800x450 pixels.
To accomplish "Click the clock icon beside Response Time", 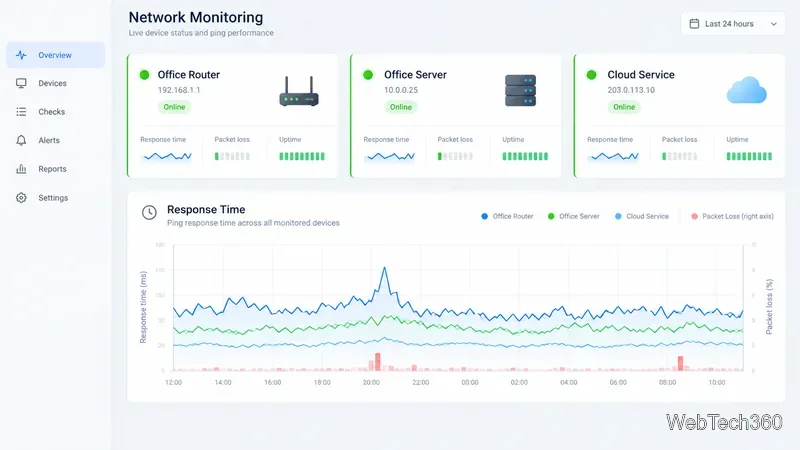I will [149, 212].
